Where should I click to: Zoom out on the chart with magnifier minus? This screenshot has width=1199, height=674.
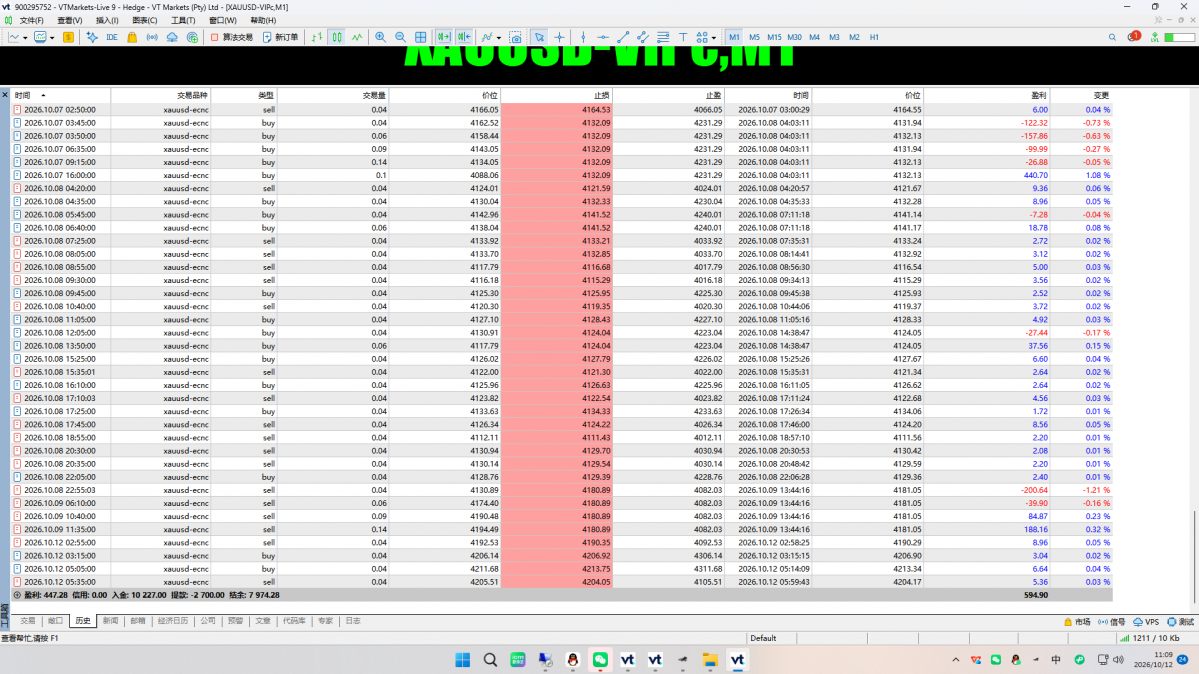click(400, 37)
